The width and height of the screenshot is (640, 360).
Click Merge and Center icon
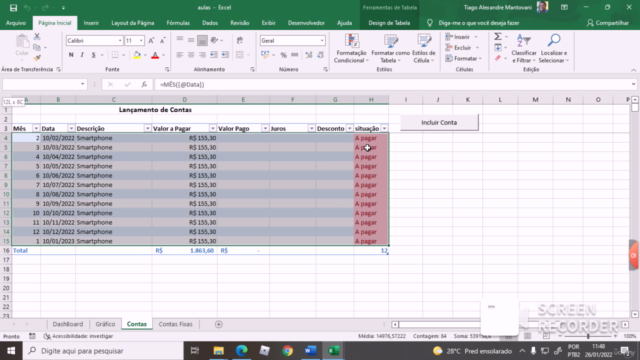click(240, 55)
